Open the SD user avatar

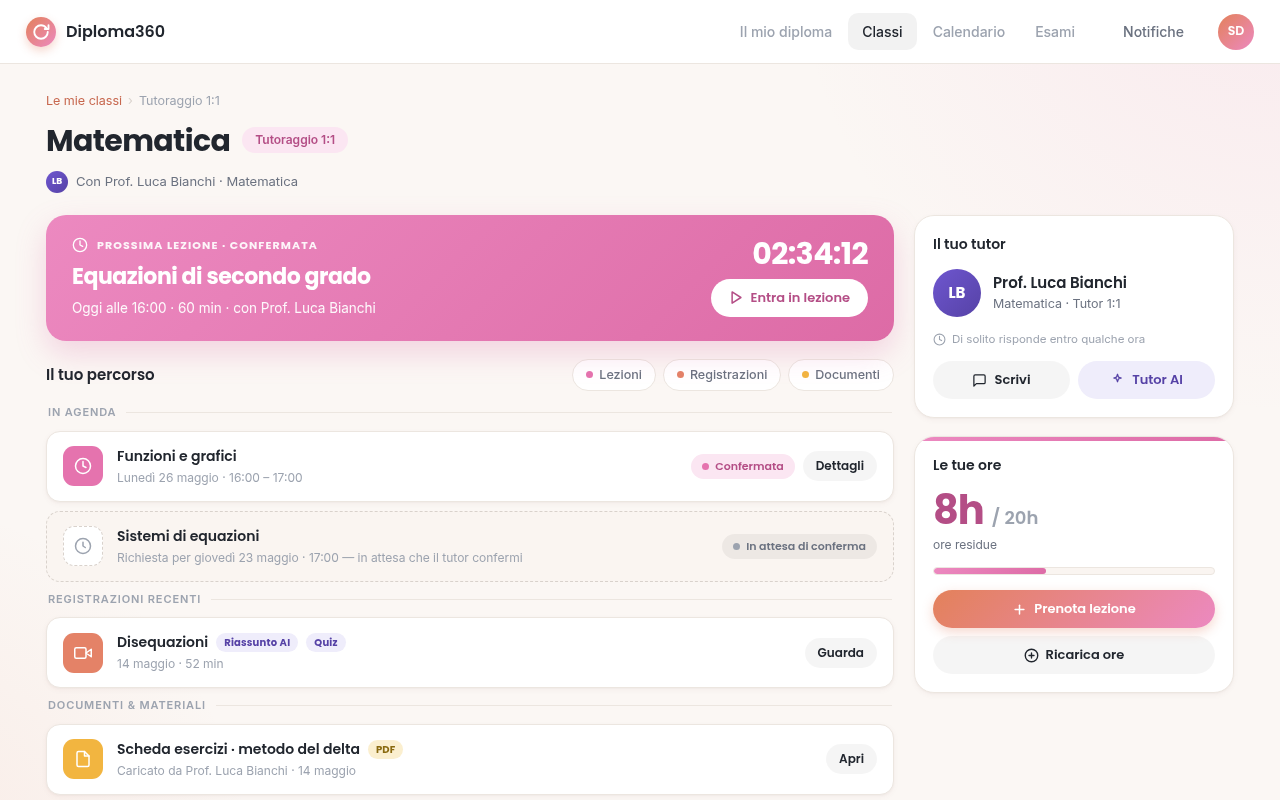tap(1236, 32)
